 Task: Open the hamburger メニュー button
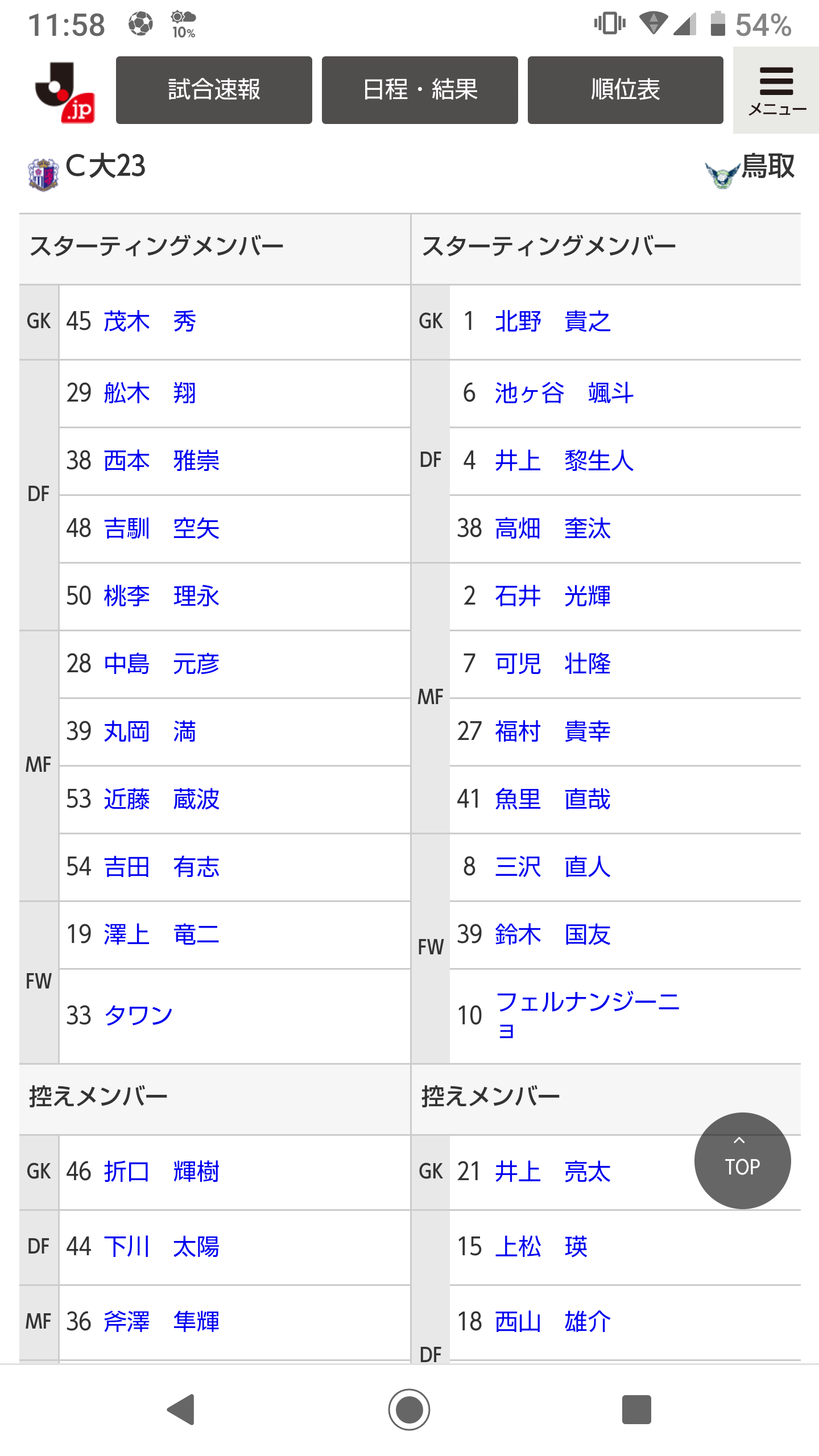(x=776, y=91)
